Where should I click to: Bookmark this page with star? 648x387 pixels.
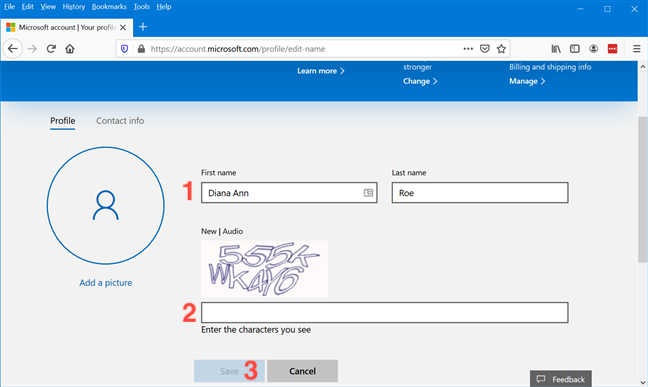point(501,49)
